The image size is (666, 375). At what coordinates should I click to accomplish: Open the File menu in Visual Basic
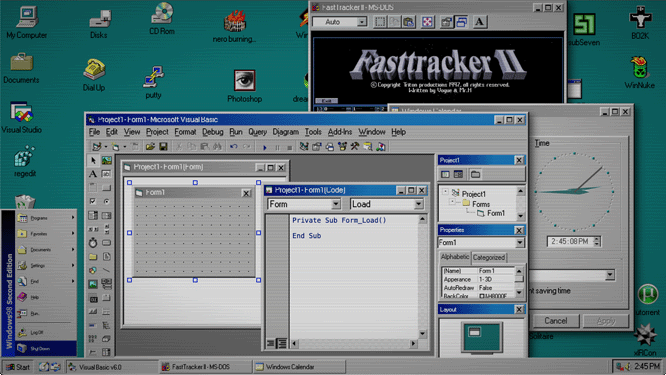point(94,132)
